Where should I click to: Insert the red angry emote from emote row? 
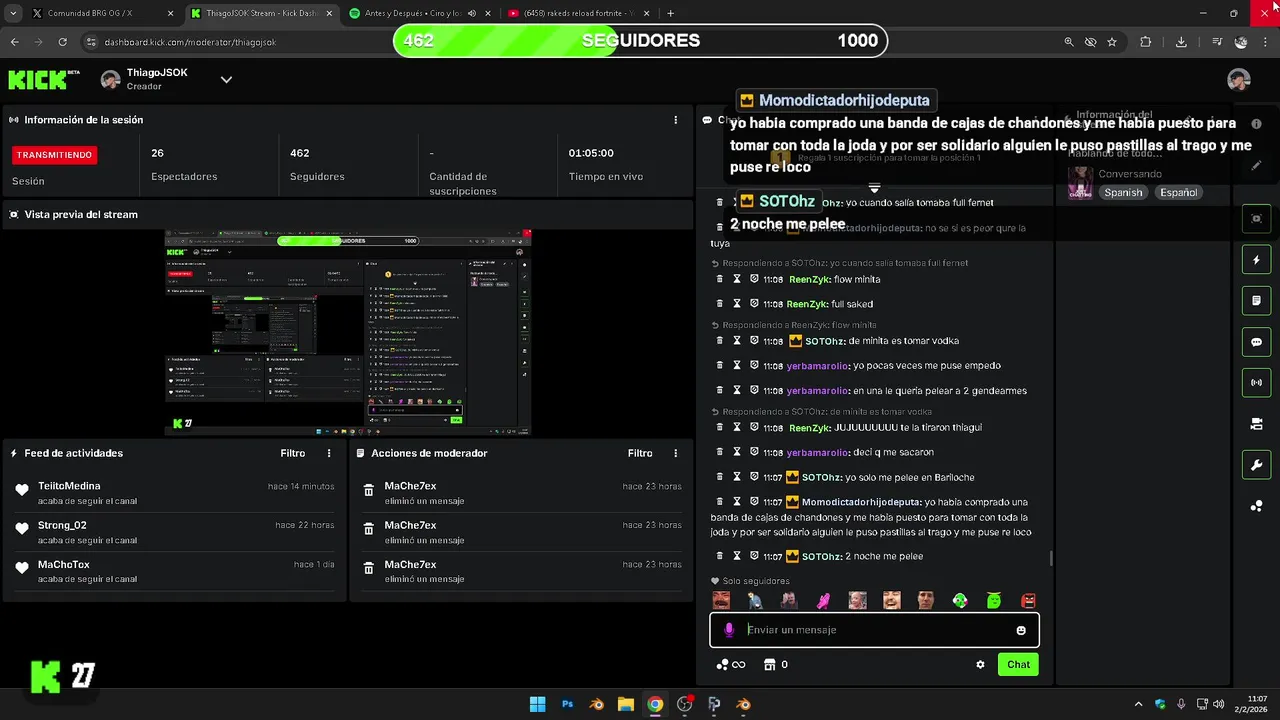tap(1028, 601)
